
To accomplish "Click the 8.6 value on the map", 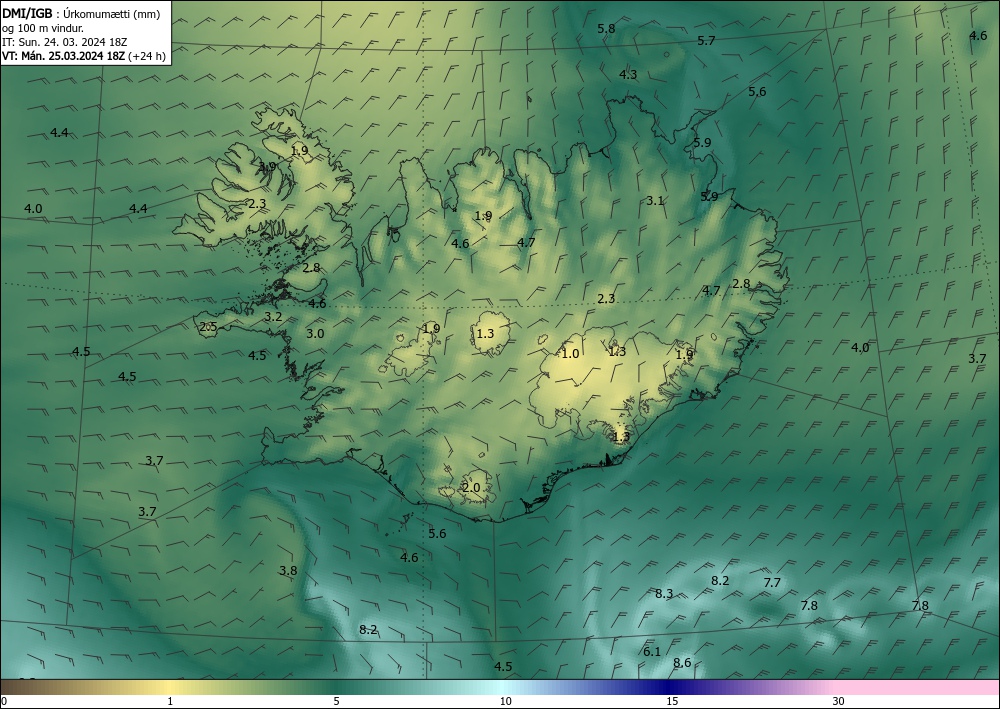I will pyautogui.click(x=682, y=663).
